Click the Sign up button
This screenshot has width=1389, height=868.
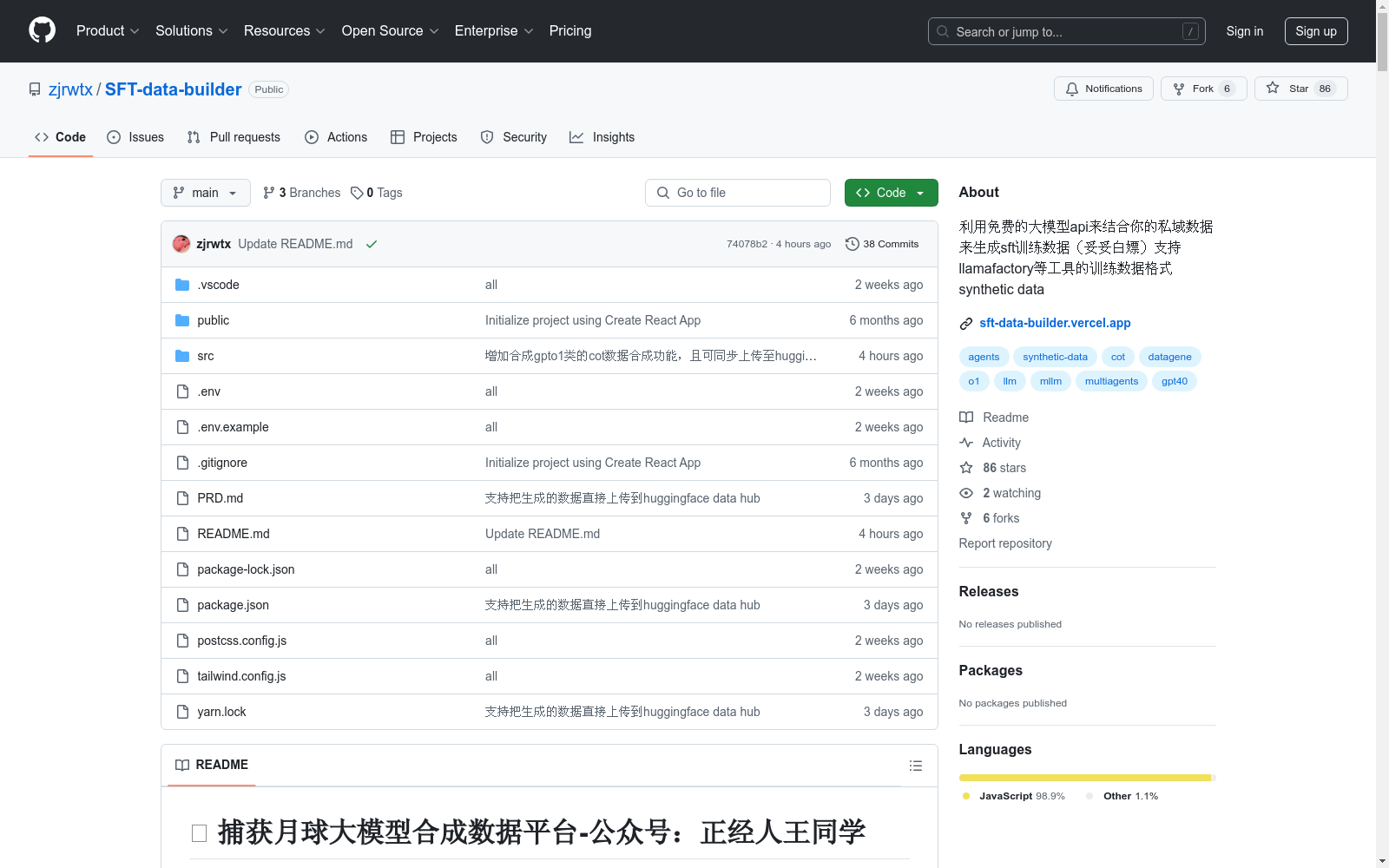(x=1316, y=31)
